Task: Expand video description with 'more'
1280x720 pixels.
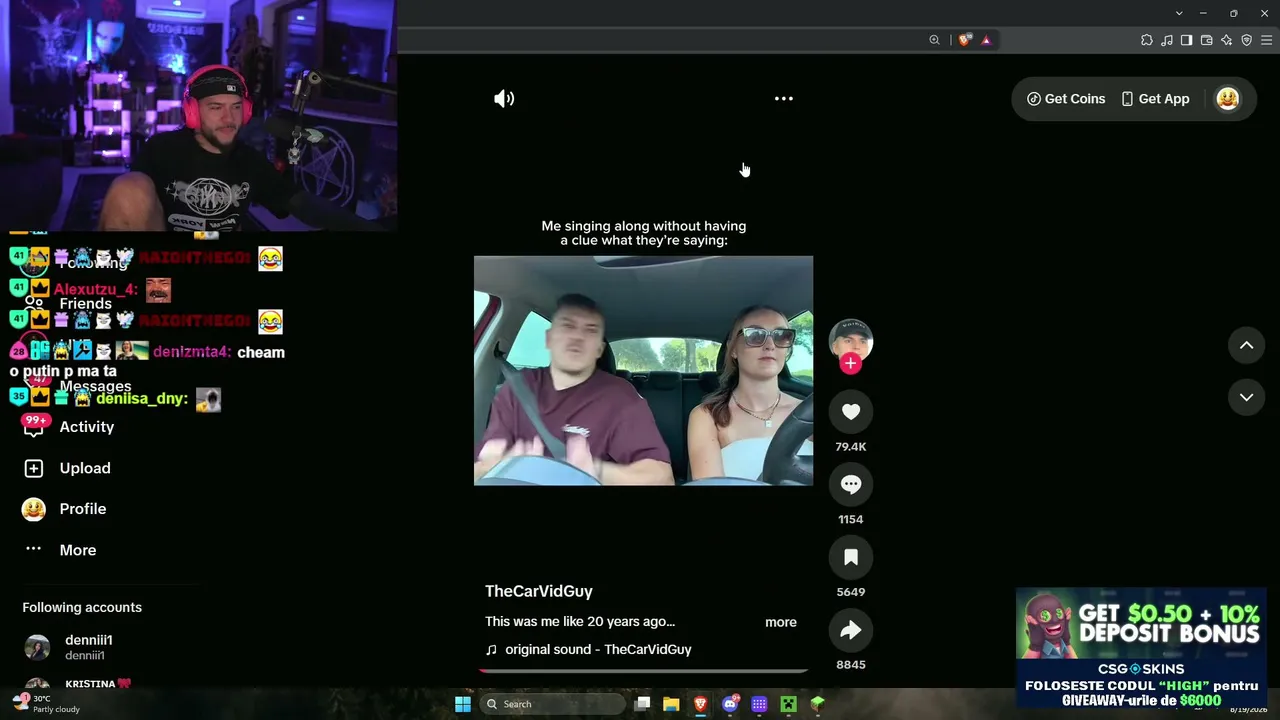Action: click(781, 622)
